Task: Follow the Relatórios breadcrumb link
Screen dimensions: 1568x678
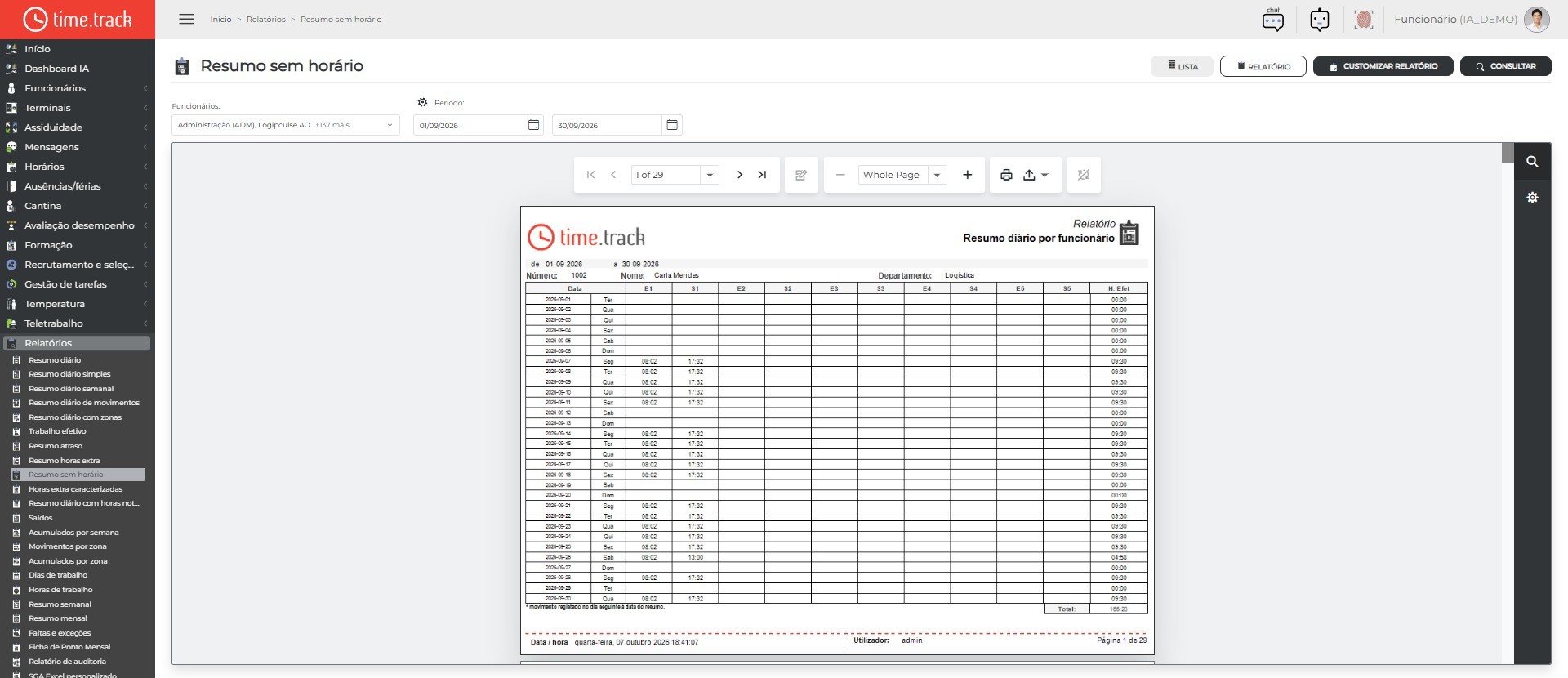Action: tap(266, 20)
